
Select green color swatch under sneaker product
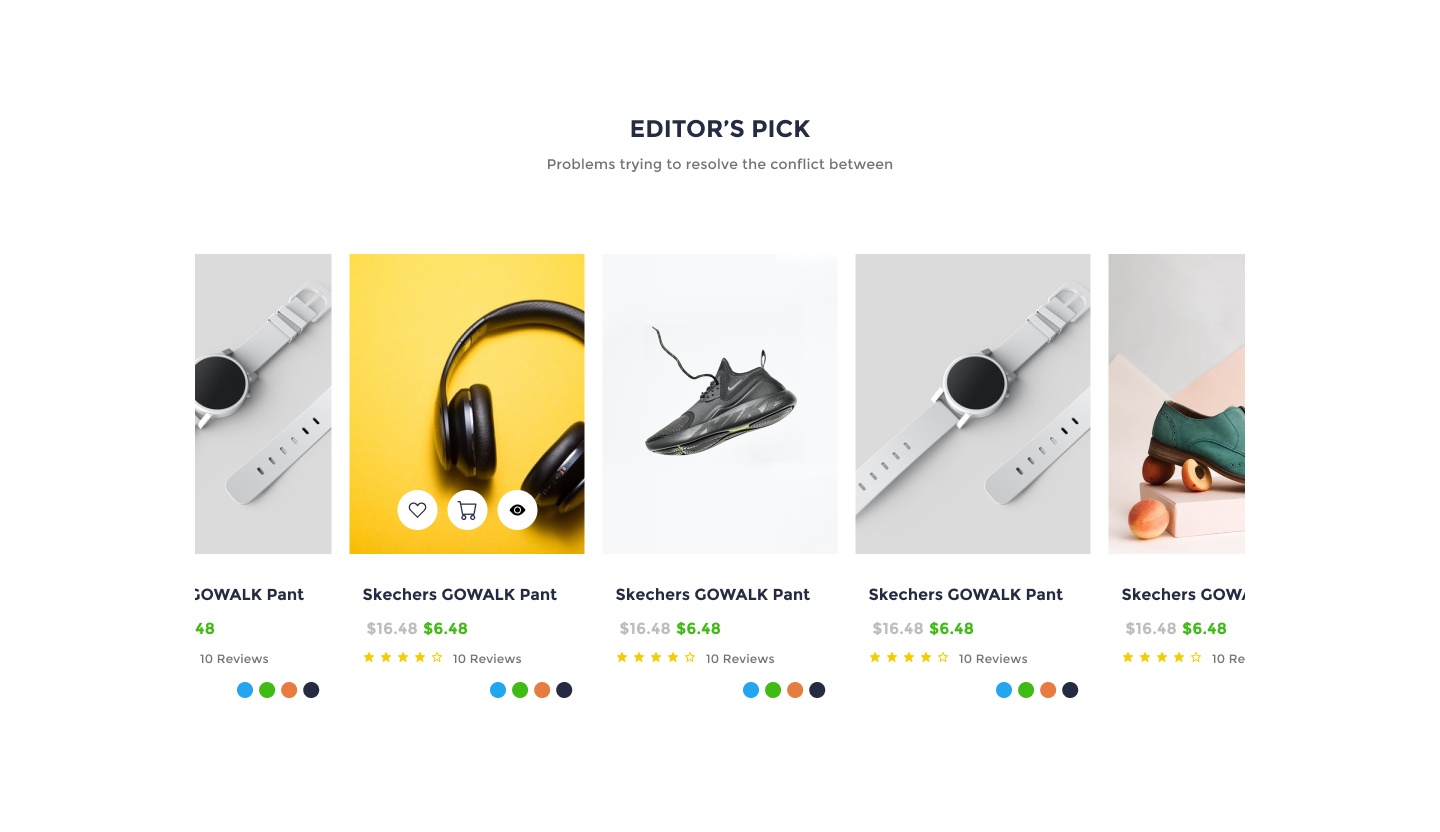coord(773,690)
